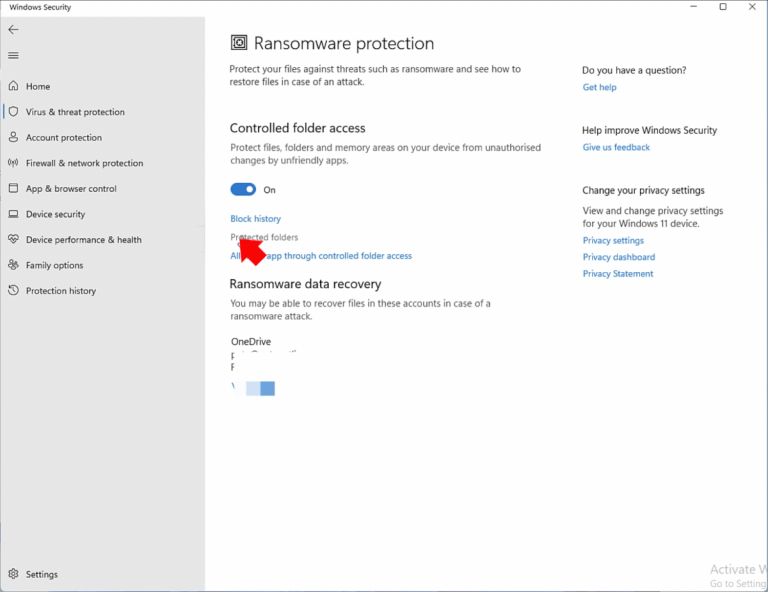Screen dimensions: 768x592
Task: Open the Privacy dashboard link
Action: (x=619, y=257)
